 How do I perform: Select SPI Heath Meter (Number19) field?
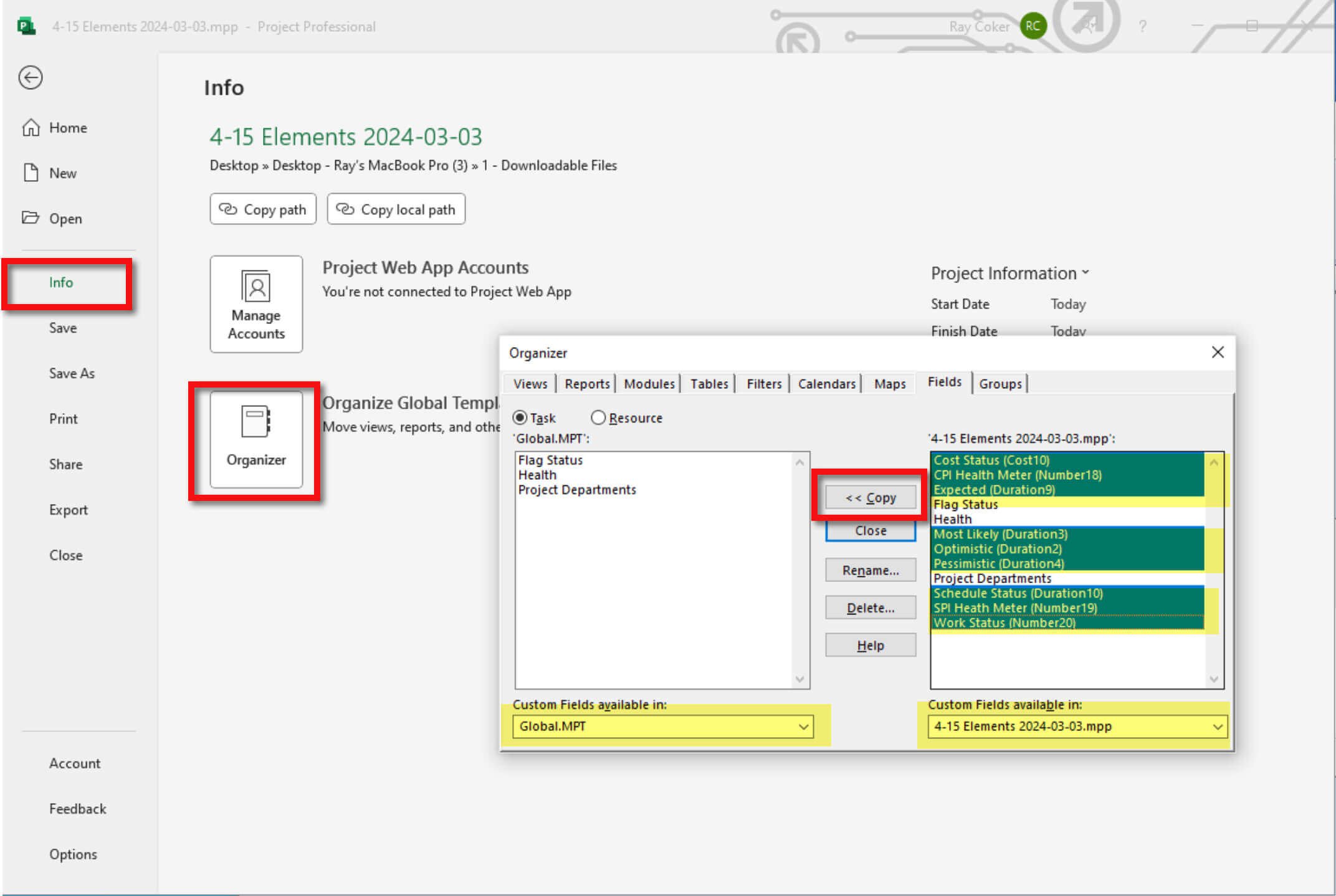coord(1068,608)
